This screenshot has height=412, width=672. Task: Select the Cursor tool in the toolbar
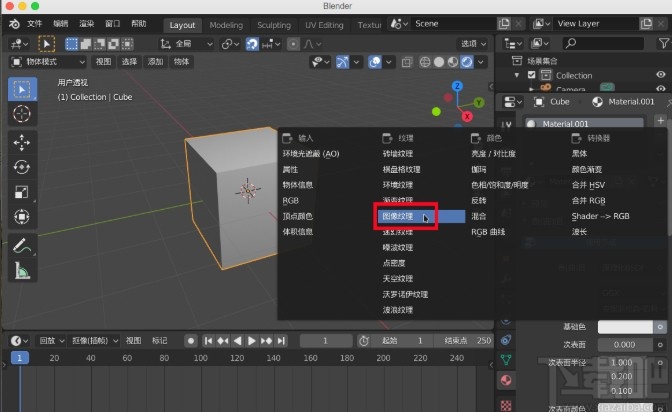(22, 114)
